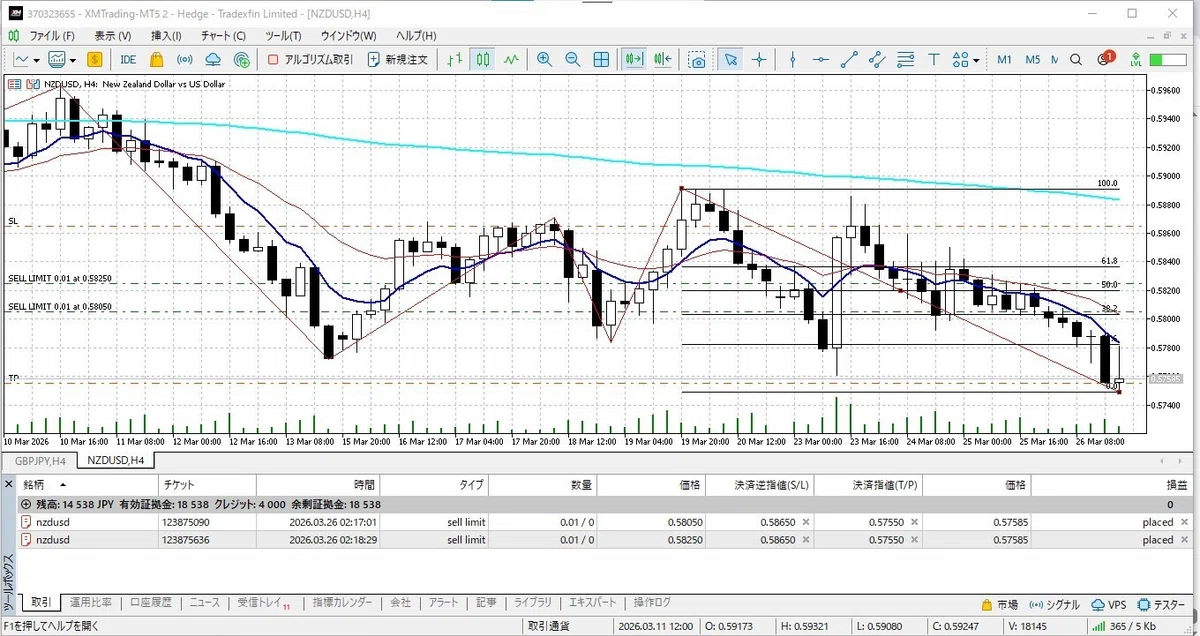Open the Market shopping bag icon
The height and width of the screenshot is (636, 1200).
(157, 59)
